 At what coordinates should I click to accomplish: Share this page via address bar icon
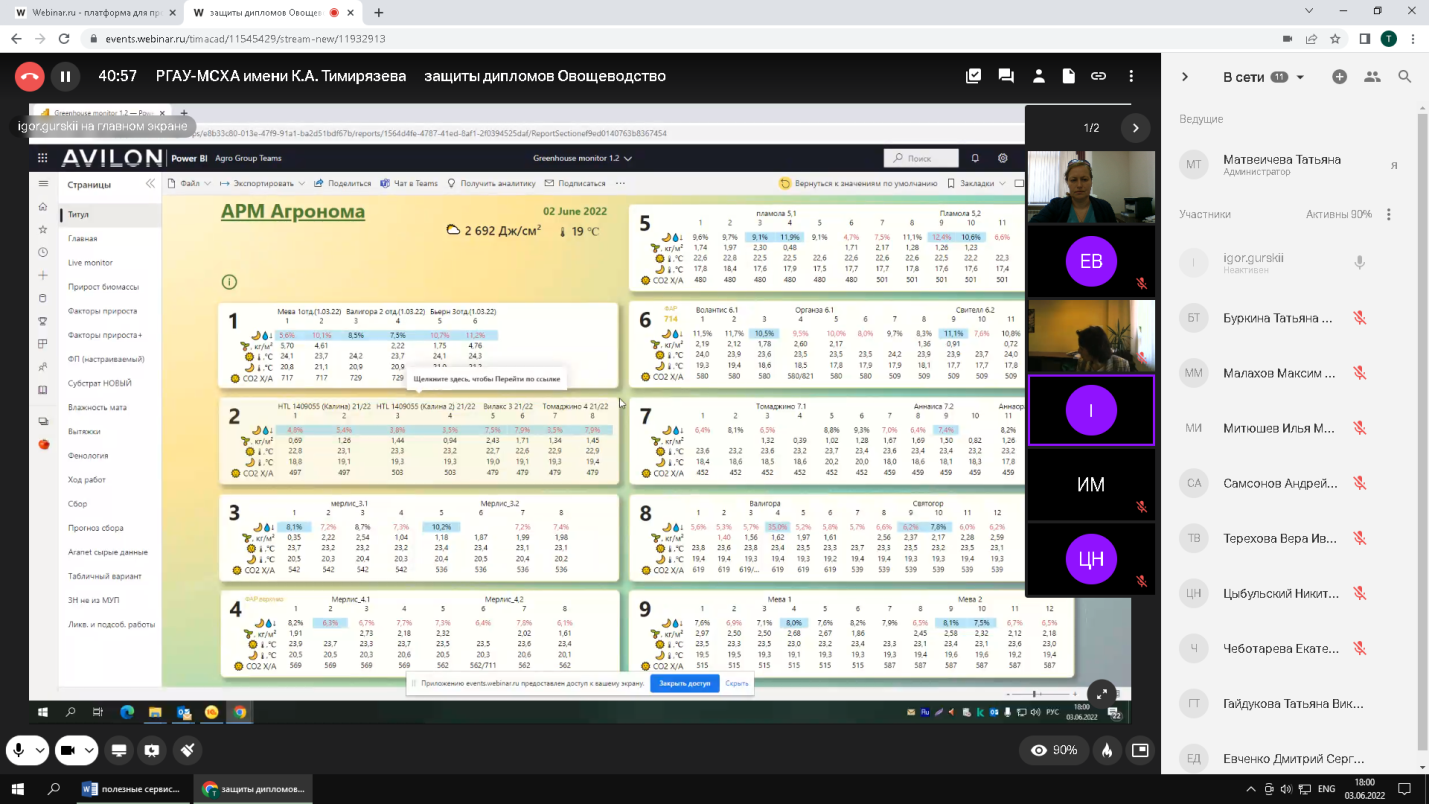point(1311,39)
